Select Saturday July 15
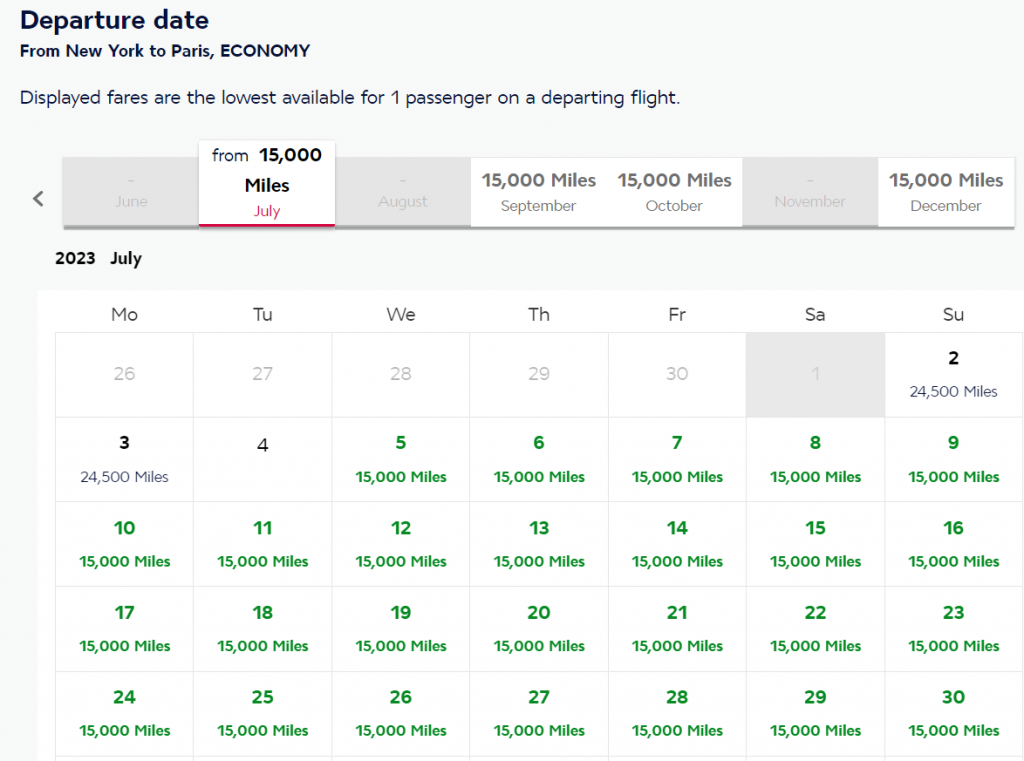The width and height of the screenshot is (1024, 761). click(815, 544)
